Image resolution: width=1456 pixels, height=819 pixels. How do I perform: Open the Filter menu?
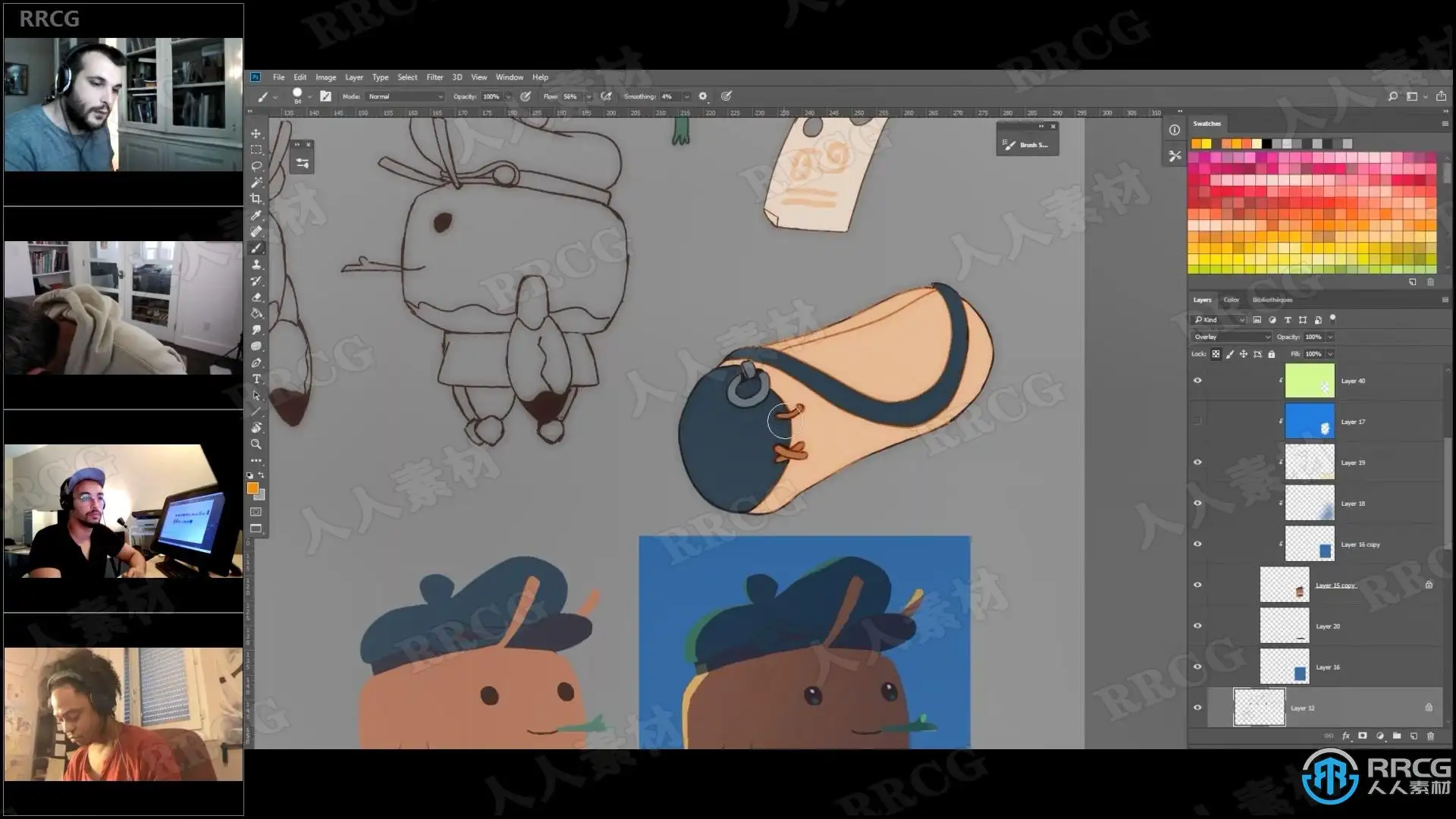(x=434, y=77)
